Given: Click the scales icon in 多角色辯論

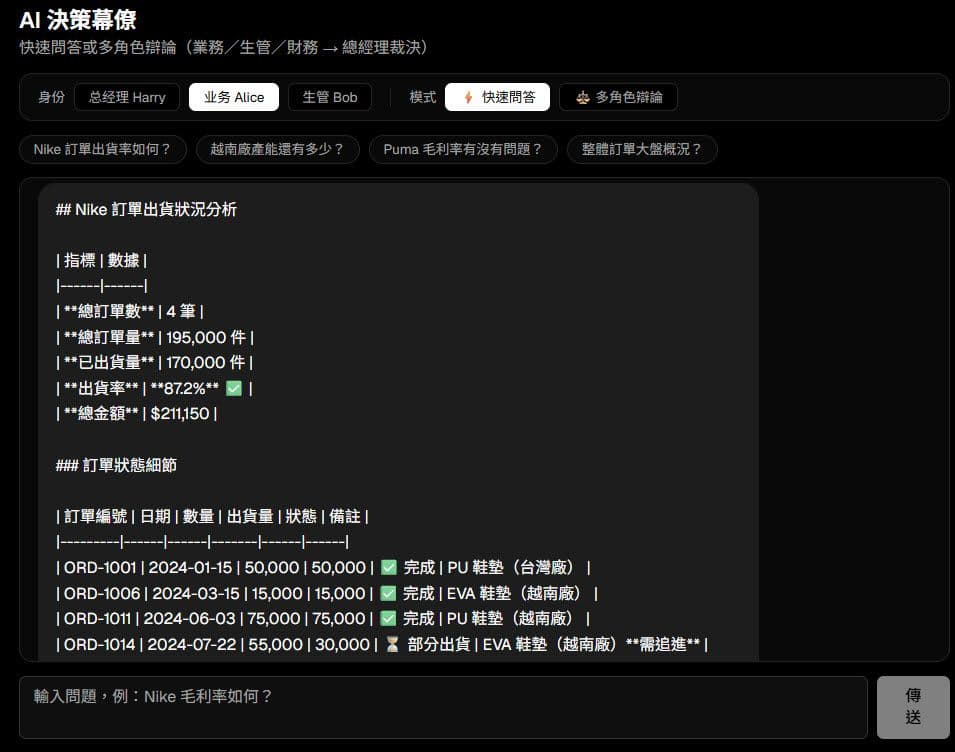Looking at the screenshot, I should (582, 97).
